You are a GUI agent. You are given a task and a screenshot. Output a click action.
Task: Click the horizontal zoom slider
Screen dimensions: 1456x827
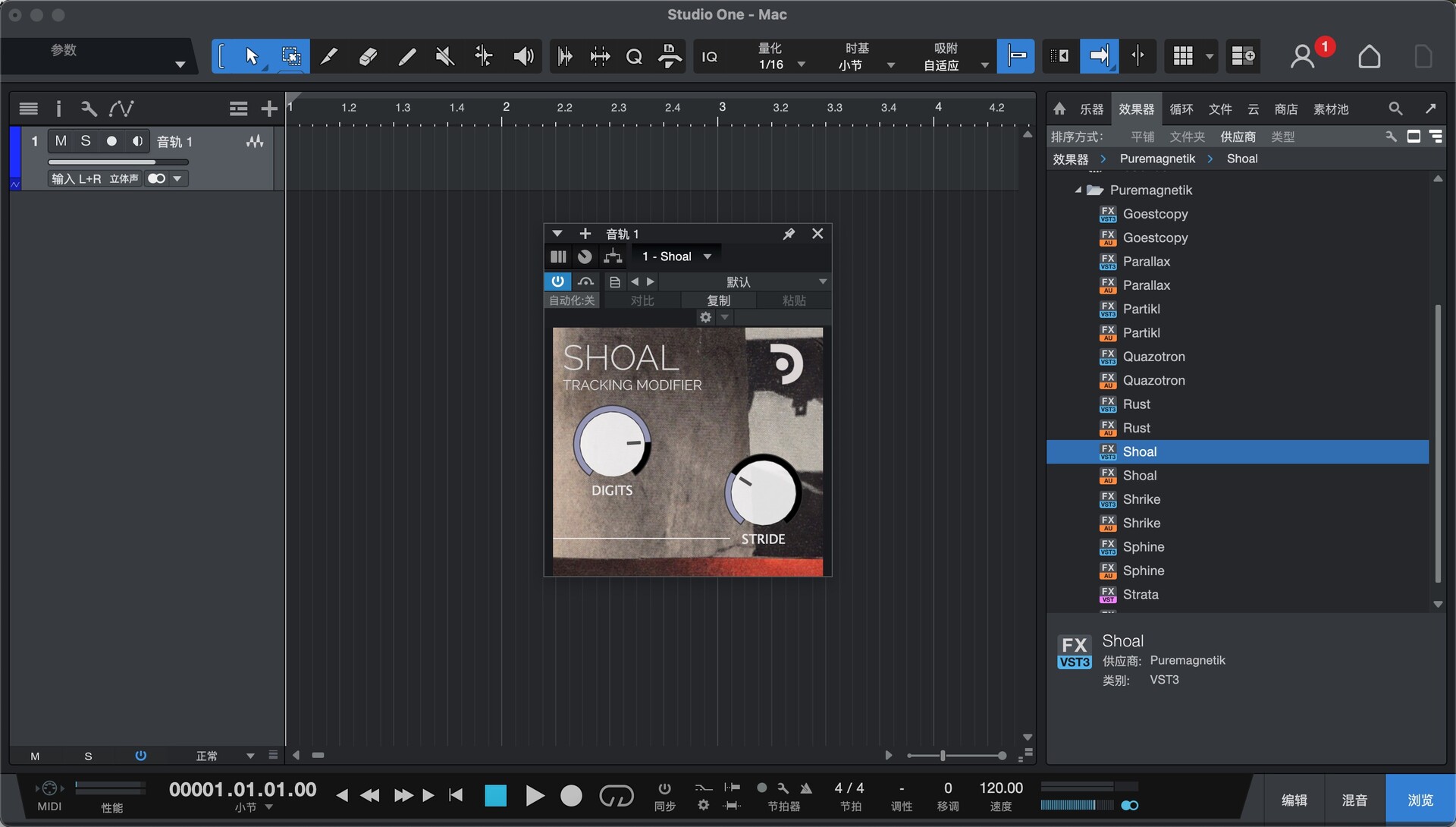pyautogui.click(x=956, y=756)
